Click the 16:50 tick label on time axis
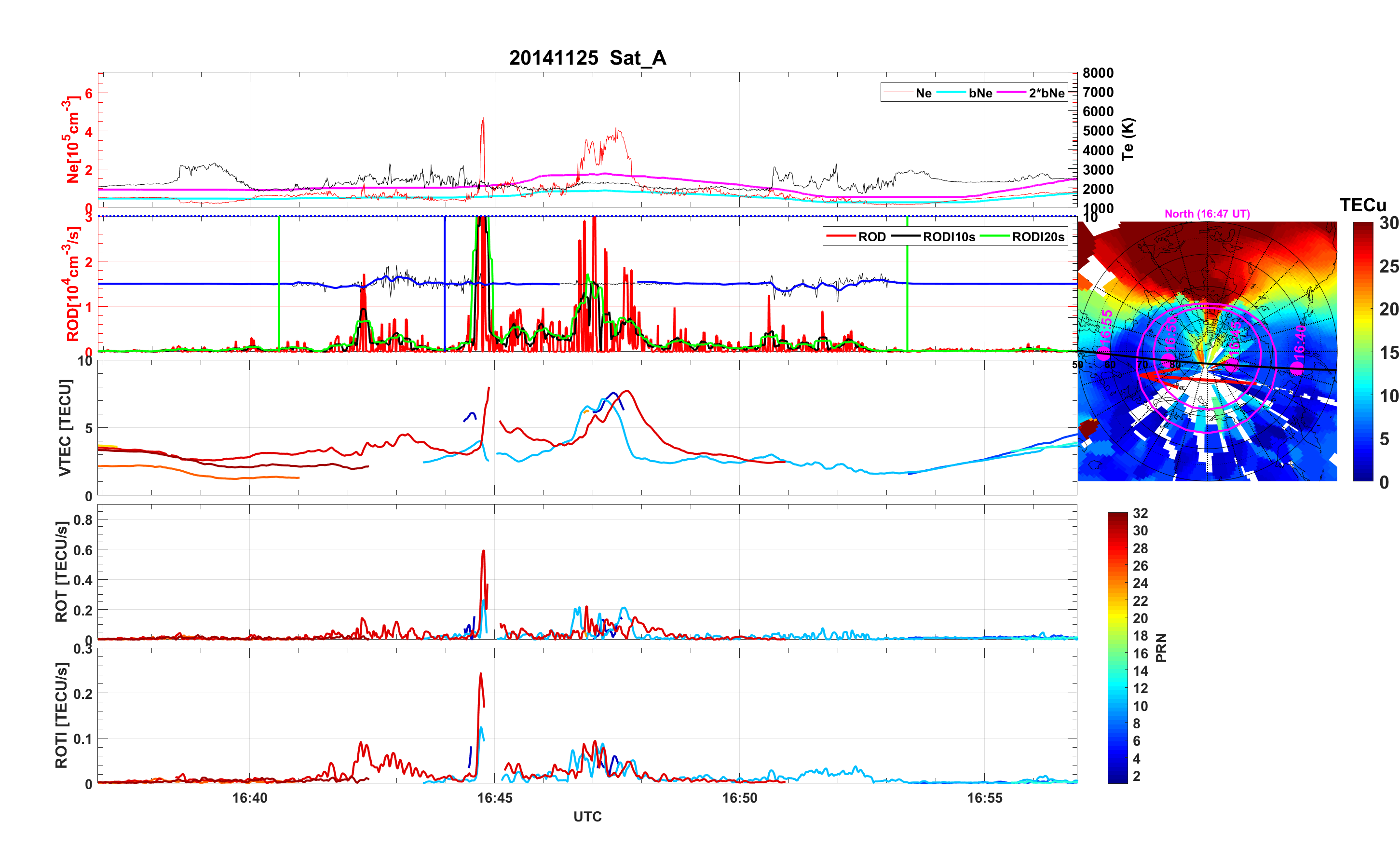This screenshot has height=847, width=1400. [x=739, y=798]
